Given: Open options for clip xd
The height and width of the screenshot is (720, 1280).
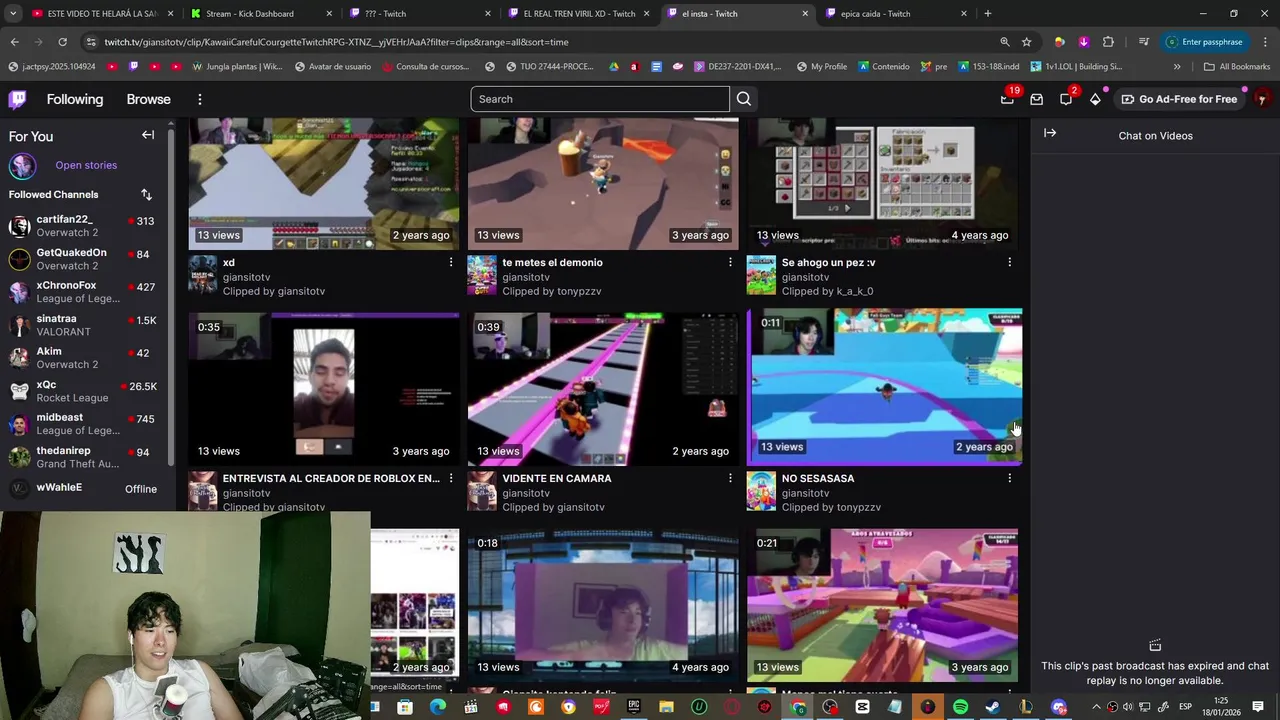Looking at the screenshot, I should 451,262.
